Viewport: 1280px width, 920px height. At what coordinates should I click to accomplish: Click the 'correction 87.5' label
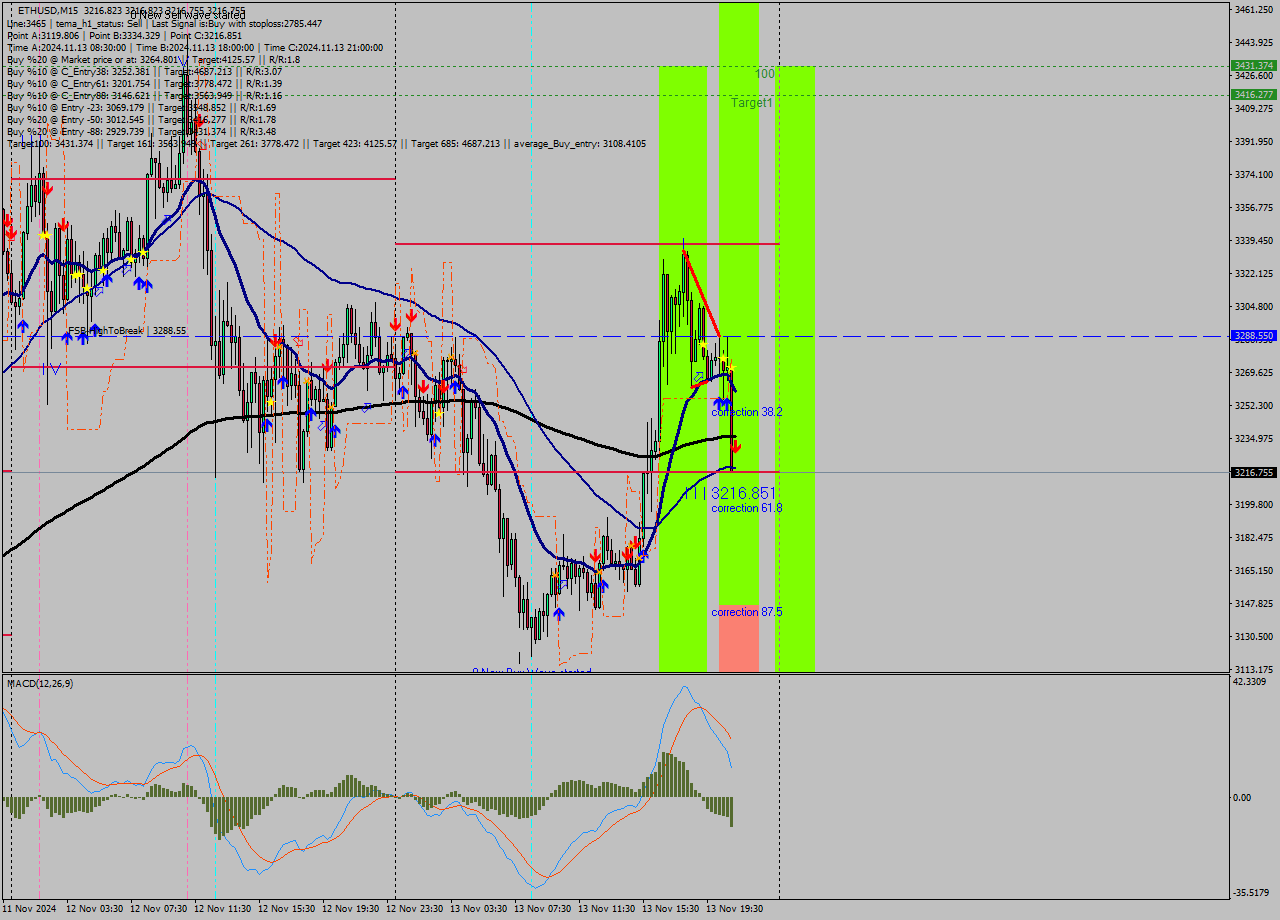click(x=747, y=612)
